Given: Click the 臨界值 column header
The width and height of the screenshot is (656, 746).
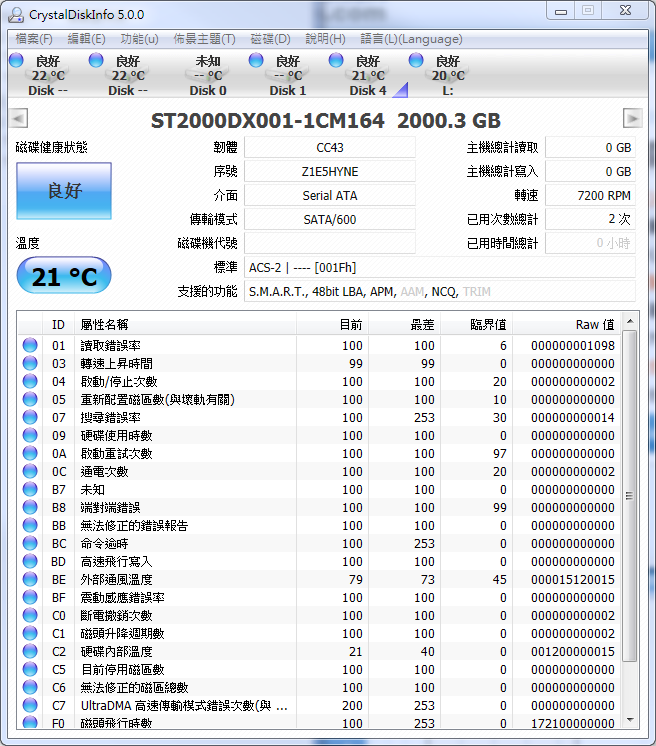Looking at the screenshot, I should point(476,324).
